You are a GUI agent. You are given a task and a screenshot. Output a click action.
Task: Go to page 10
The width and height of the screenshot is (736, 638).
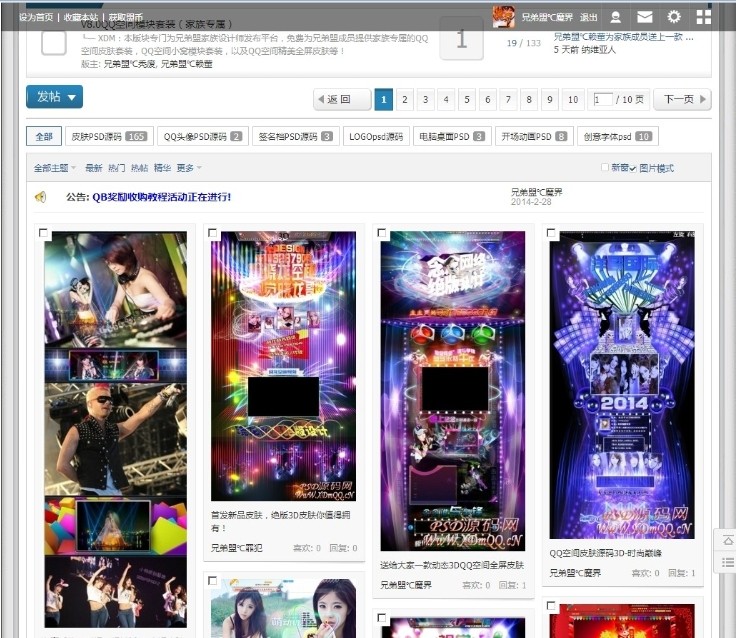(573, 100)
